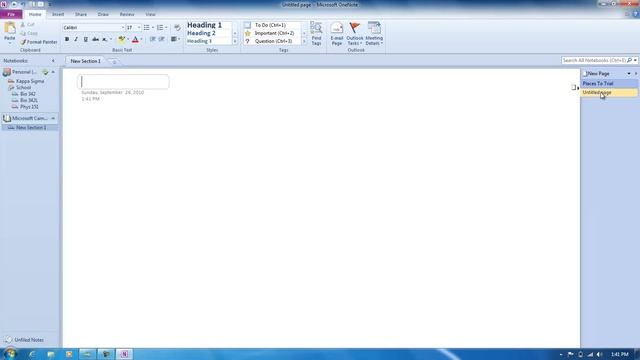The height and width of the screenshot is (360, 640).
Task: Click the decrease indent icon
Action: [x=153, y=39]
